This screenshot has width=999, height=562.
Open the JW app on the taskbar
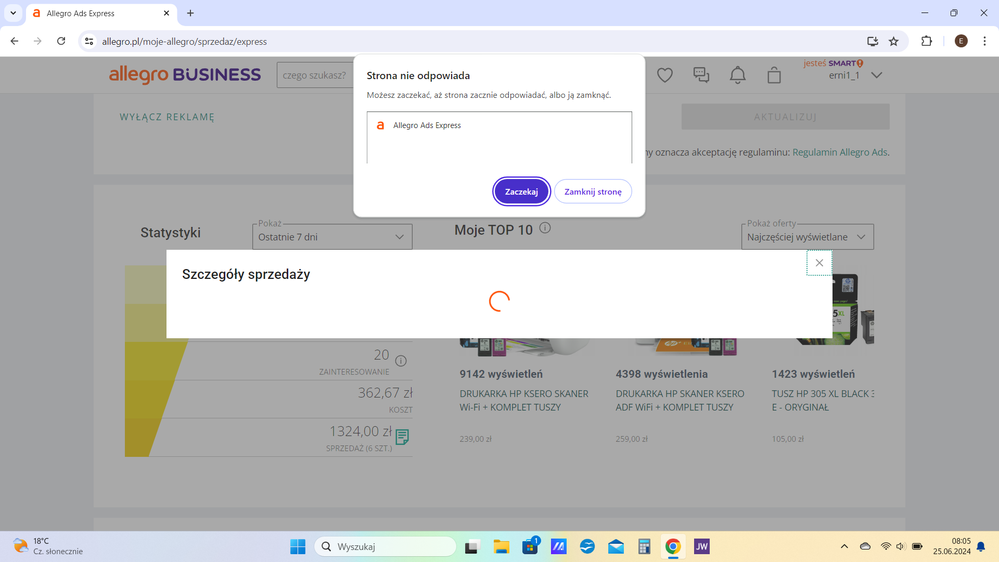pos(701,547)
